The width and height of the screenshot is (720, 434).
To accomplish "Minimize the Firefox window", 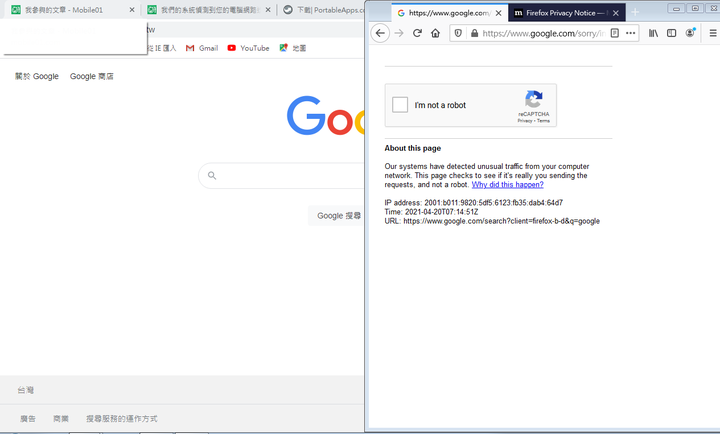I will [x=676, y=8].
